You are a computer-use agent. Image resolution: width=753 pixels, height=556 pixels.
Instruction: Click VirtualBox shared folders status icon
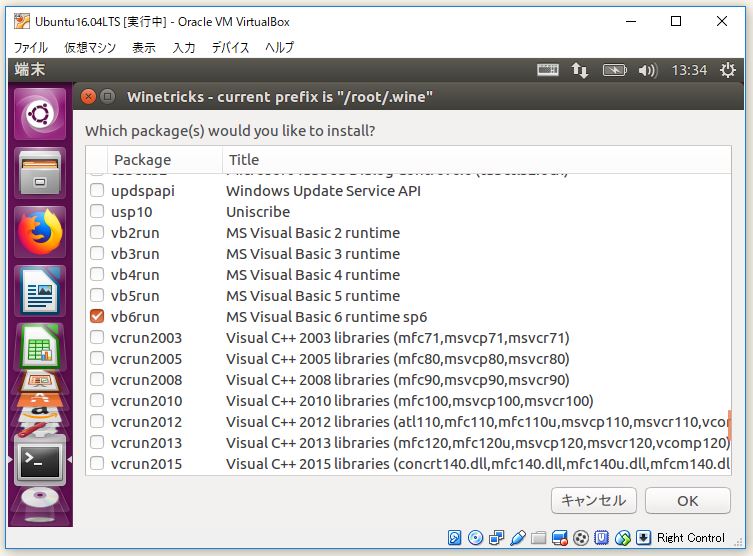click(538, 538)
